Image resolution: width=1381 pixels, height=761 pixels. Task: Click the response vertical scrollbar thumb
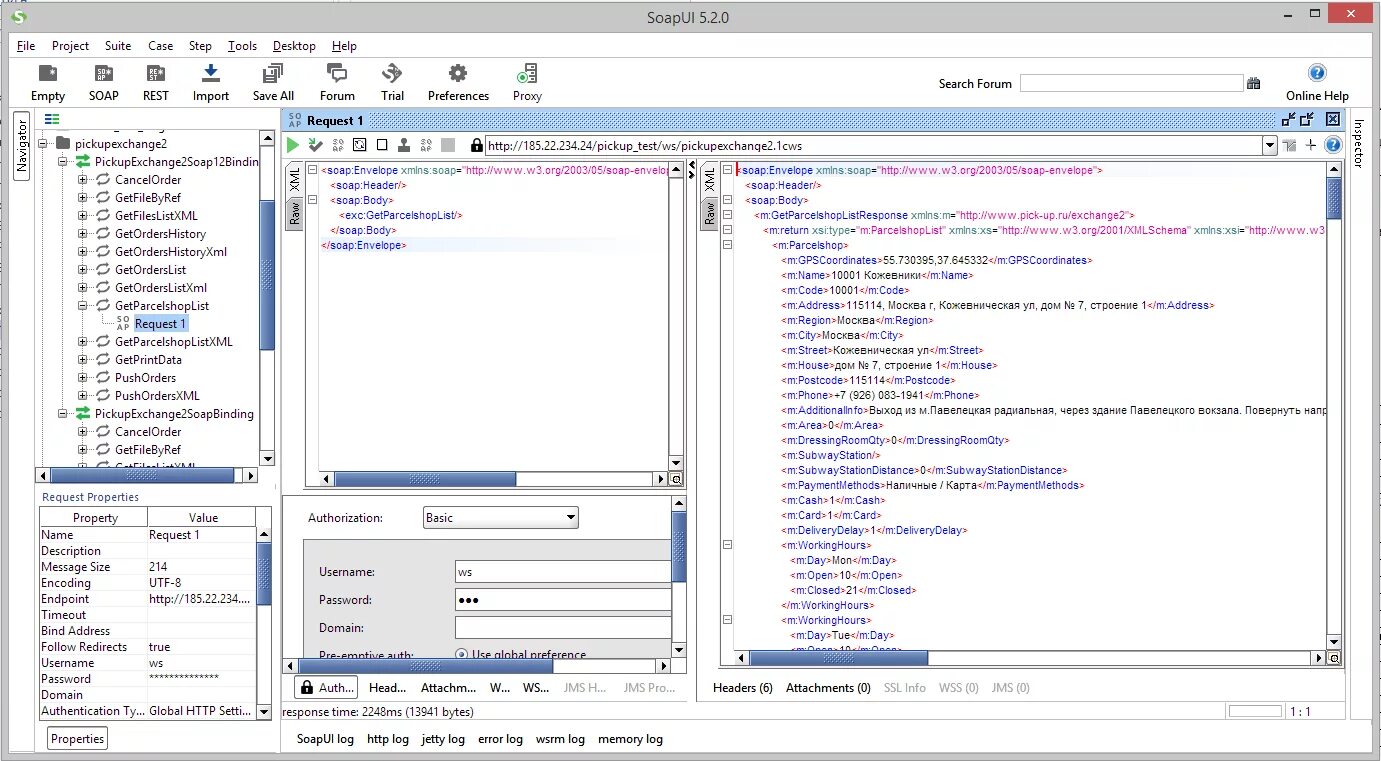point(1333,198)
